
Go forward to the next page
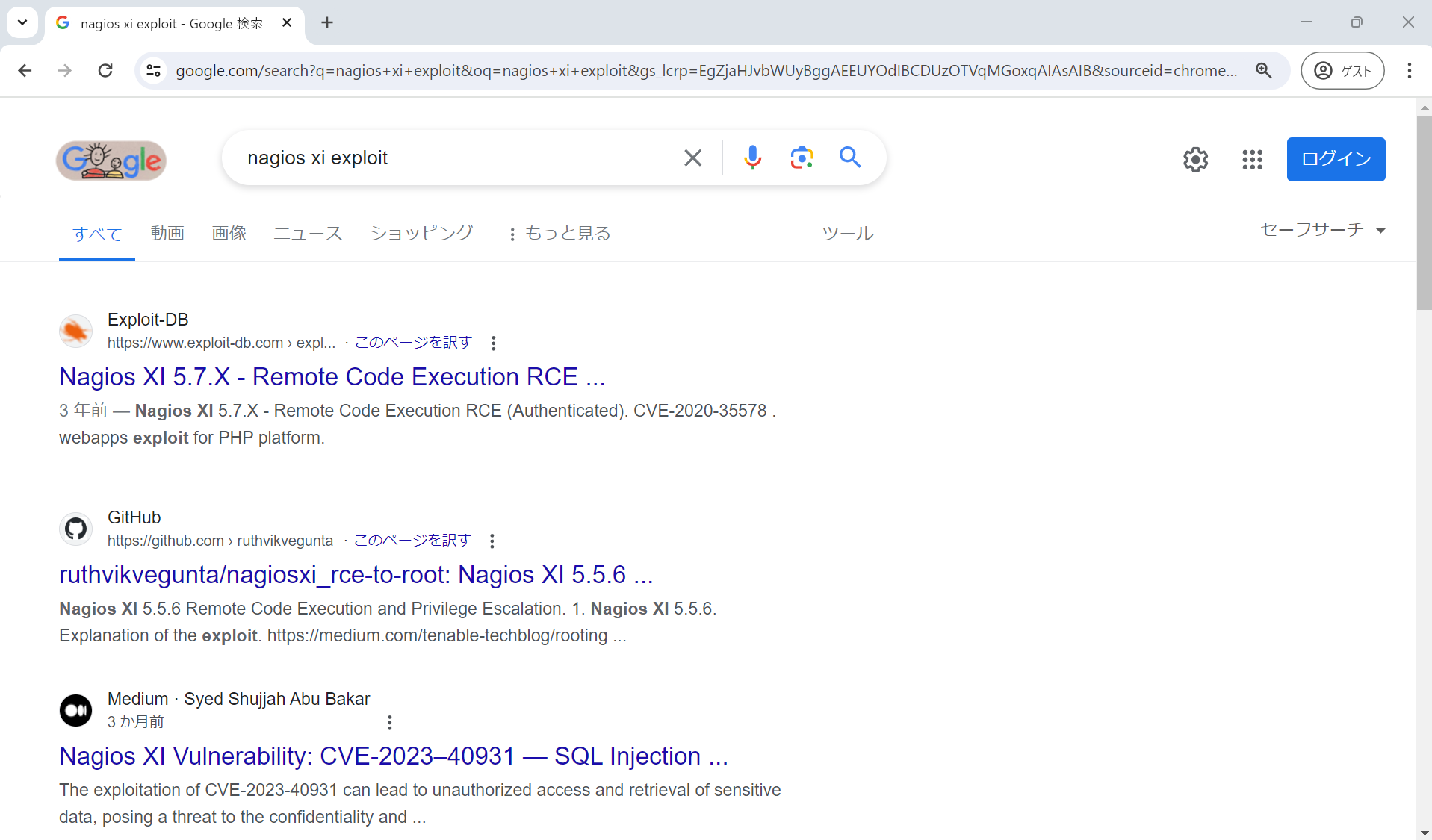point(65,70)
